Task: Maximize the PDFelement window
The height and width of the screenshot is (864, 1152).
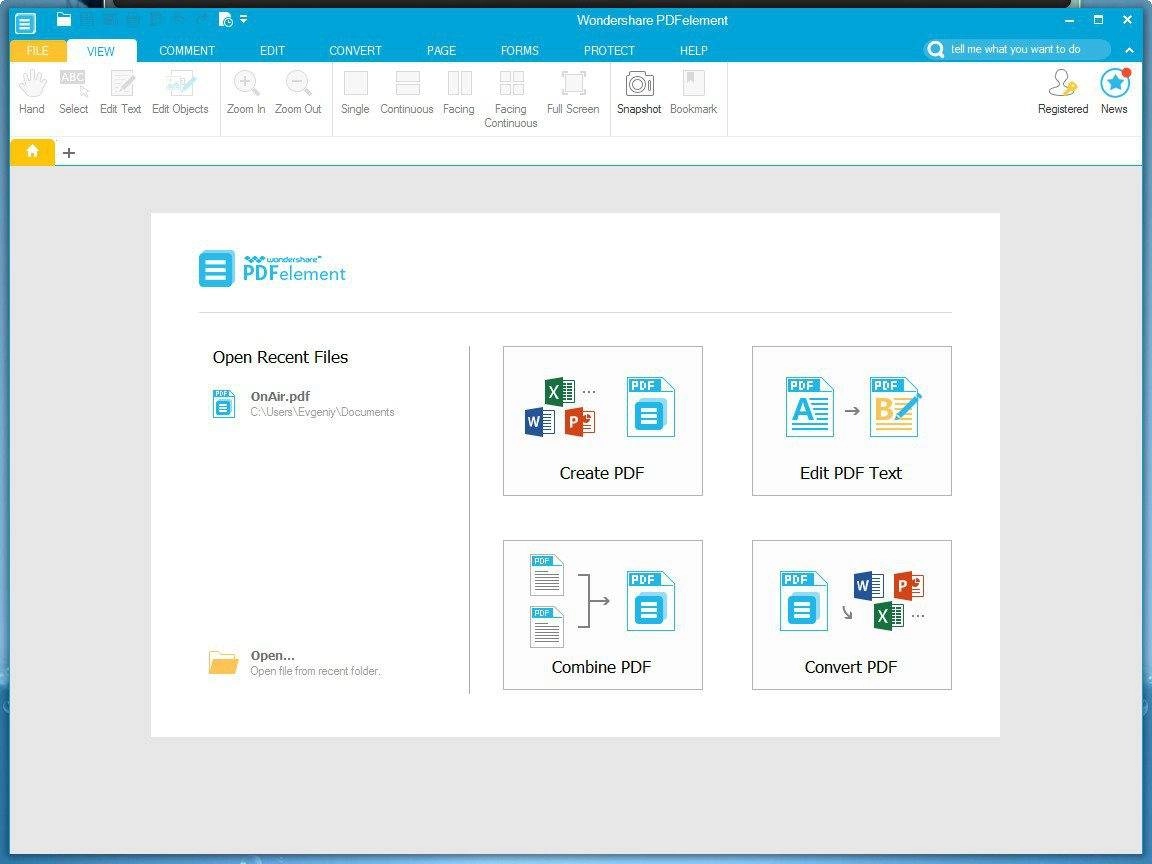Action: [x=1098, y=20]
